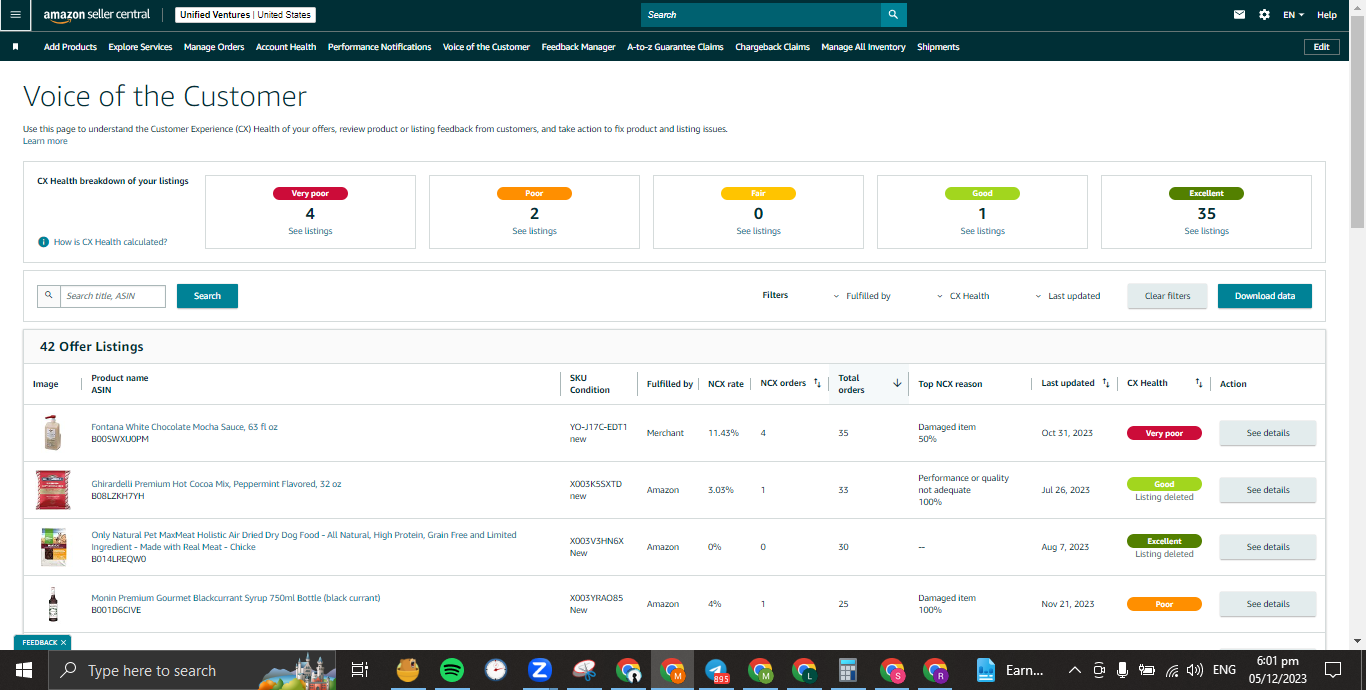
Task: Close the Feedback tab with X
Action: (63, 642)
